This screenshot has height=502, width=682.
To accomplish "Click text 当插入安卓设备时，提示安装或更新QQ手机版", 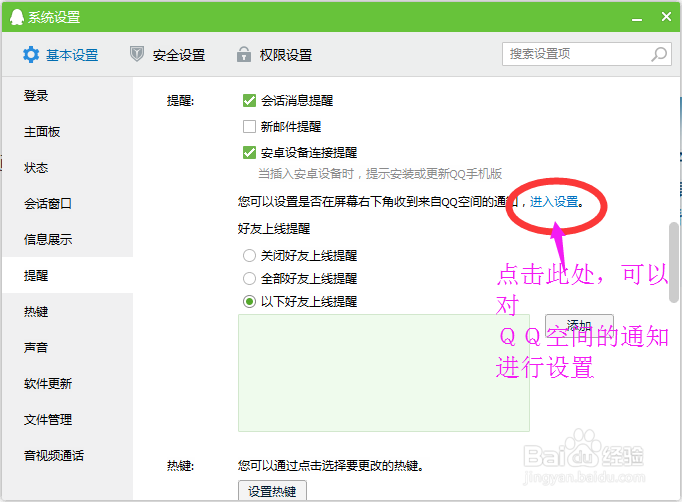I will coord(380,174).
